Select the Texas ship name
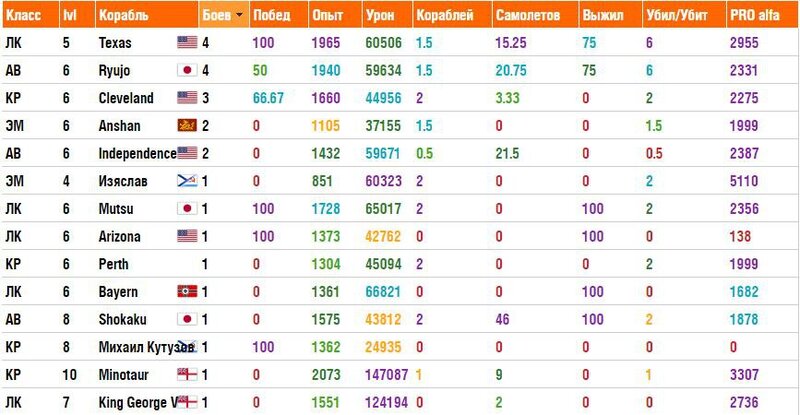The width and height of the screenshot is (800, 415). pyautogui.click(x=115, y=42)
